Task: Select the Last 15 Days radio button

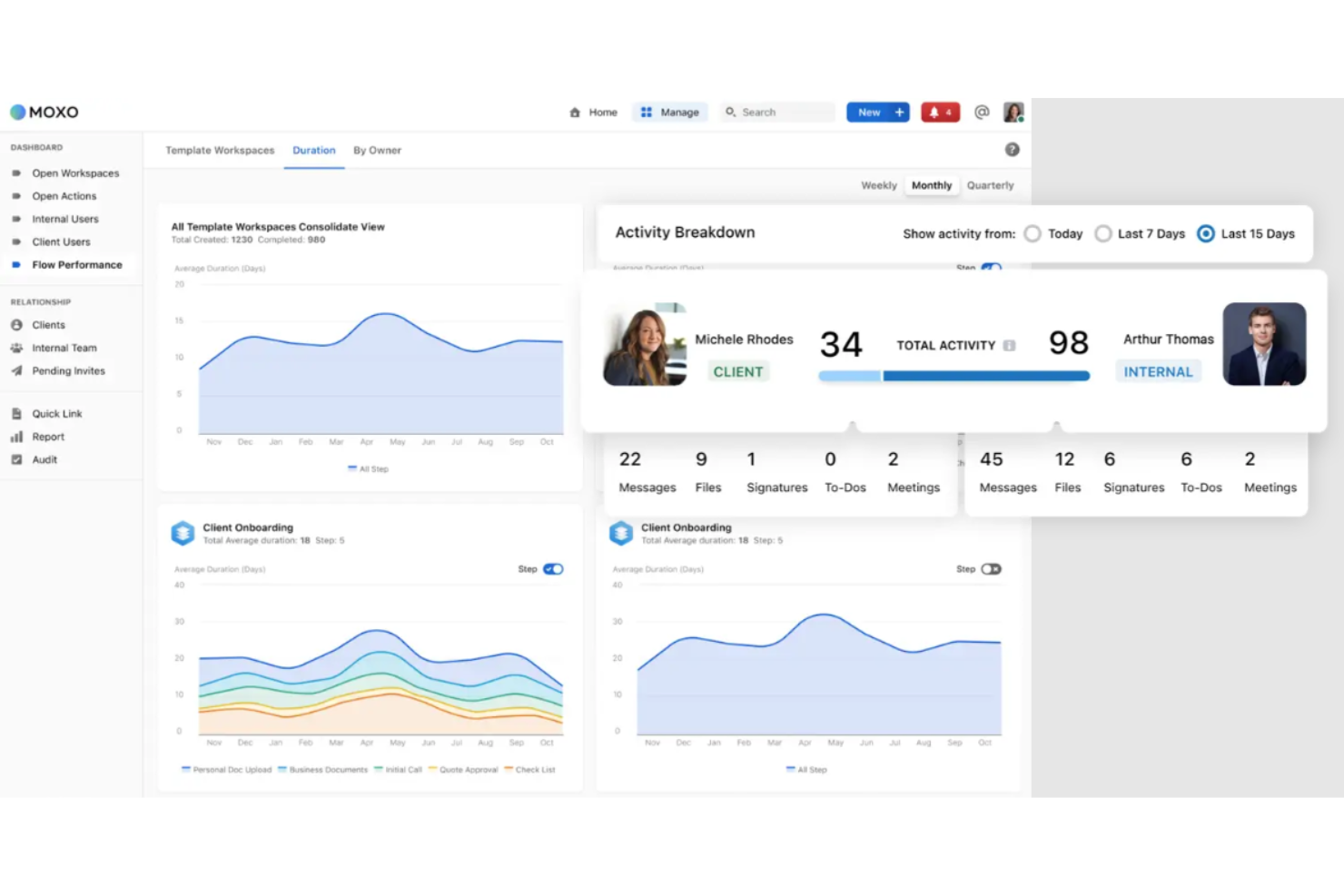Action: tap(1206, 234)
